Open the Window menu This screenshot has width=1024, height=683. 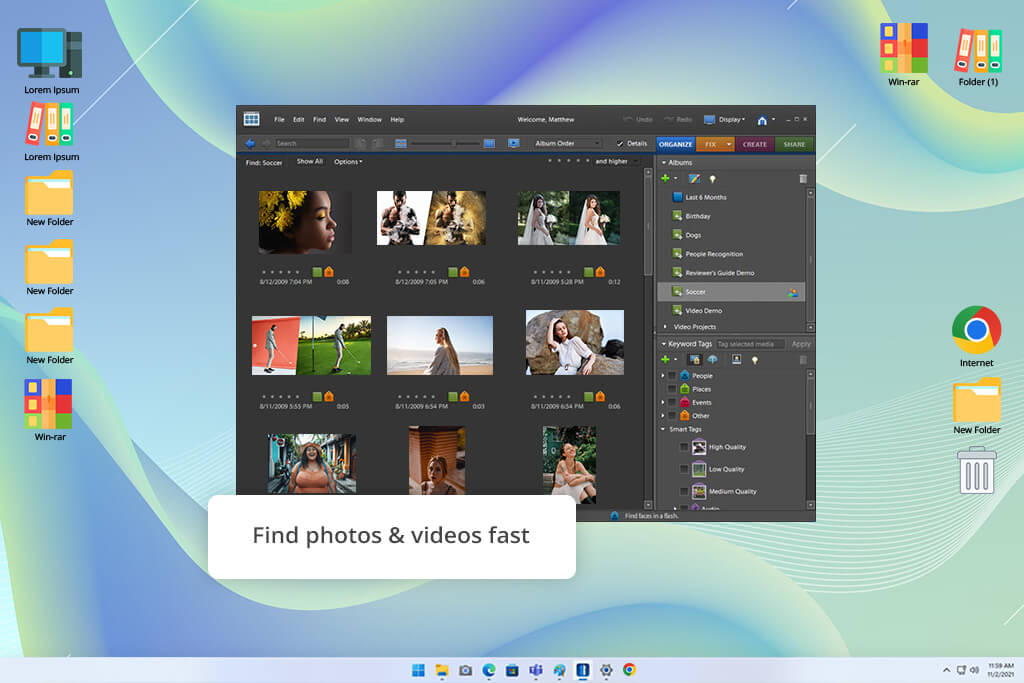[370, 119]
